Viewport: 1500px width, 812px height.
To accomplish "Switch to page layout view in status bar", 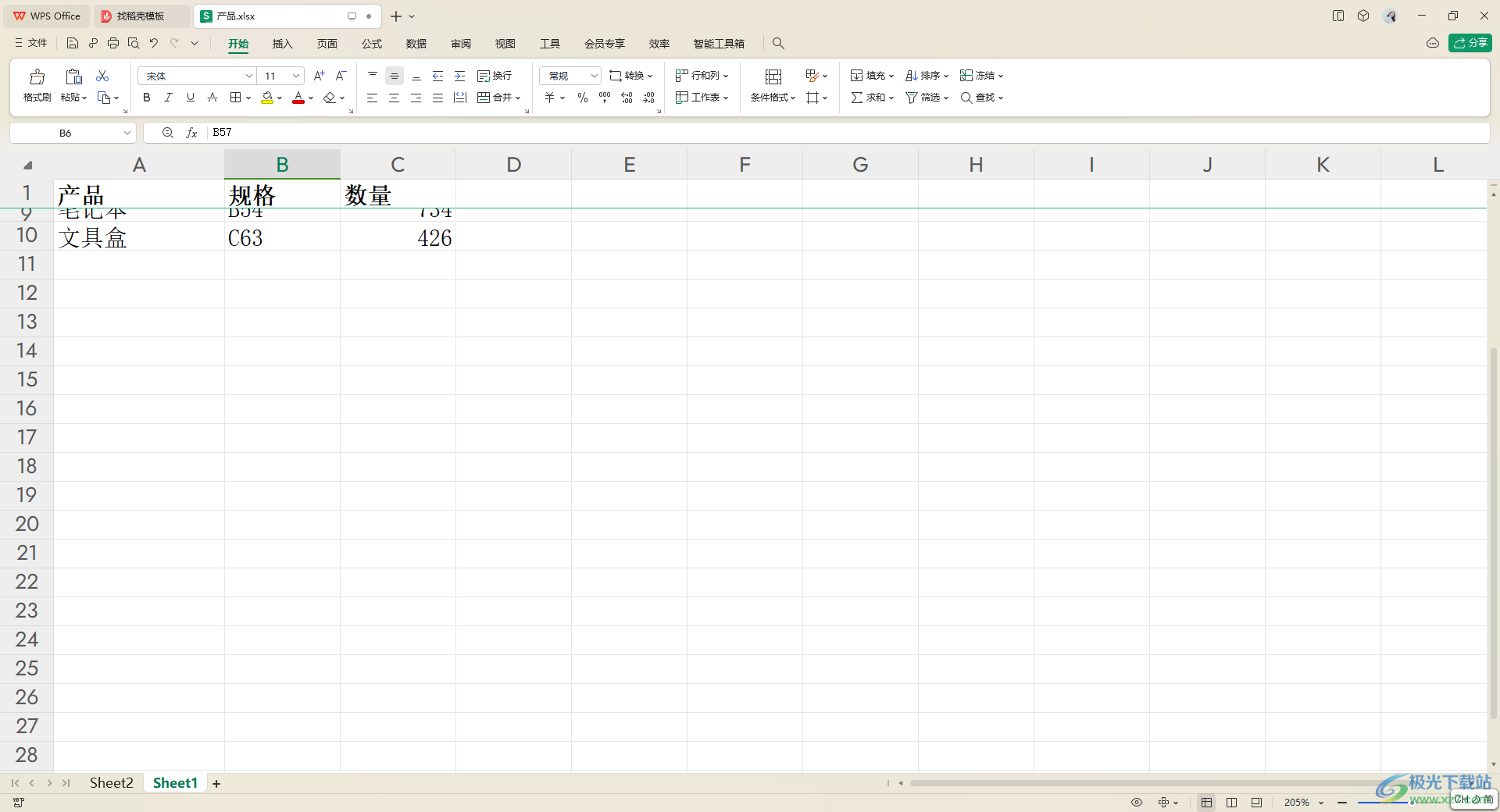I will (x=1231, y=802).
